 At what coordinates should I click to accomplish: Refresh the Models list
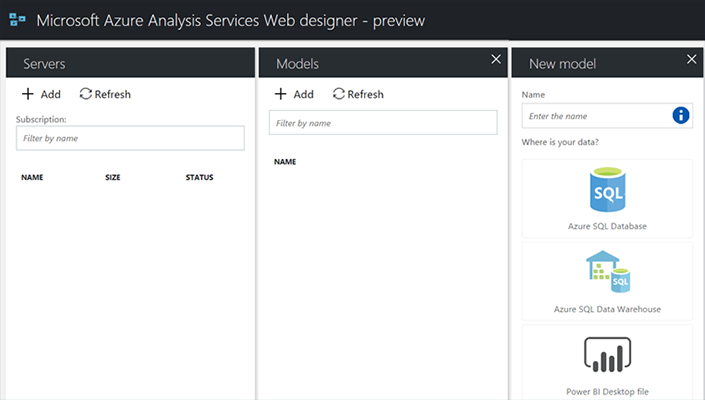[x=358, y=94]
